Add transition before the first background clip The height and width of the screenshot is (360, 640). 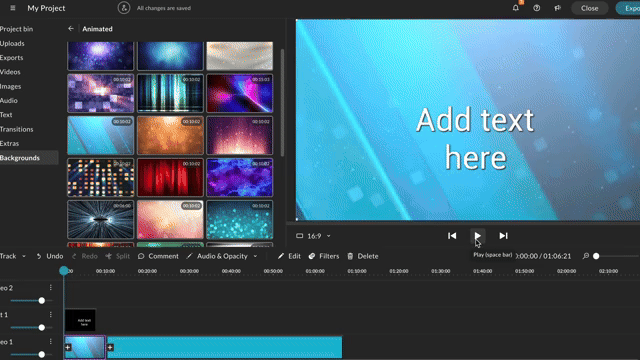(x=68, y=347)
